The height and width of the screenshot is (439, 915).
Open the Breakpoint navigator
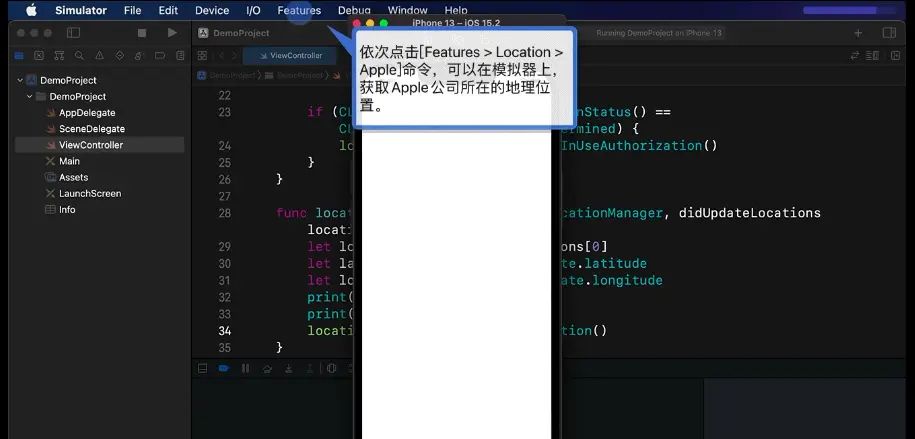coord(160,56)
